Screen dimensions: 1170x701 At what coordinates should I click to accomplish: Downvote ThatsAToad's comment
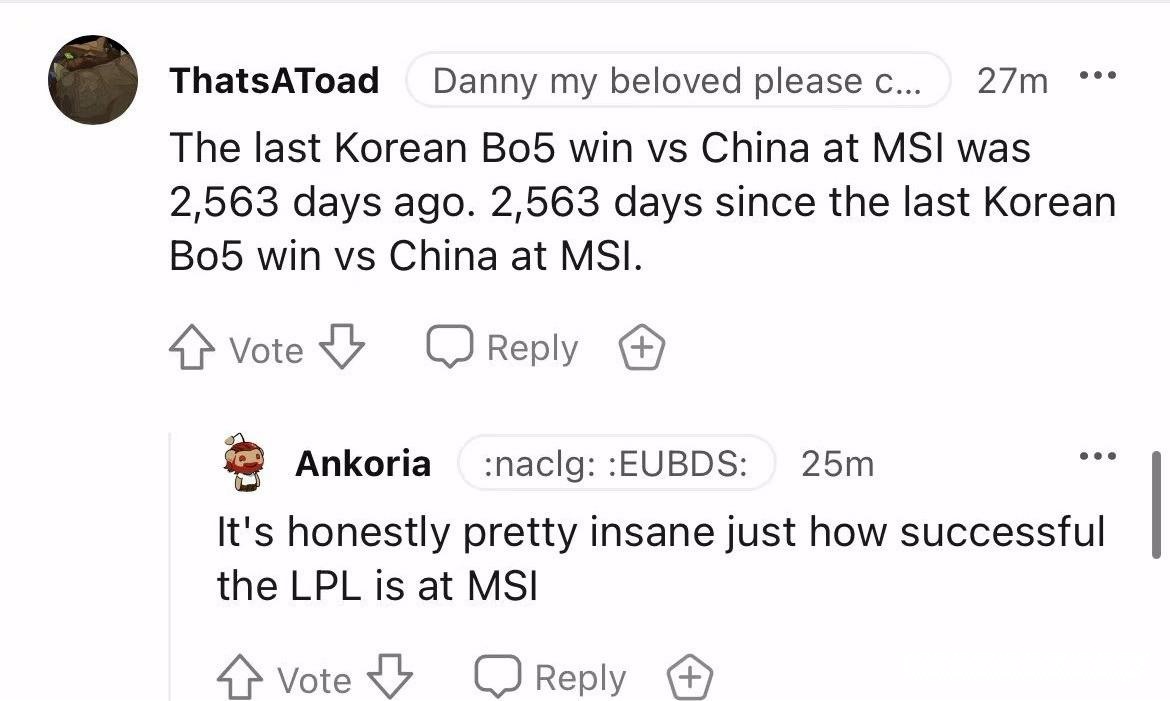(x=342, y=349)
